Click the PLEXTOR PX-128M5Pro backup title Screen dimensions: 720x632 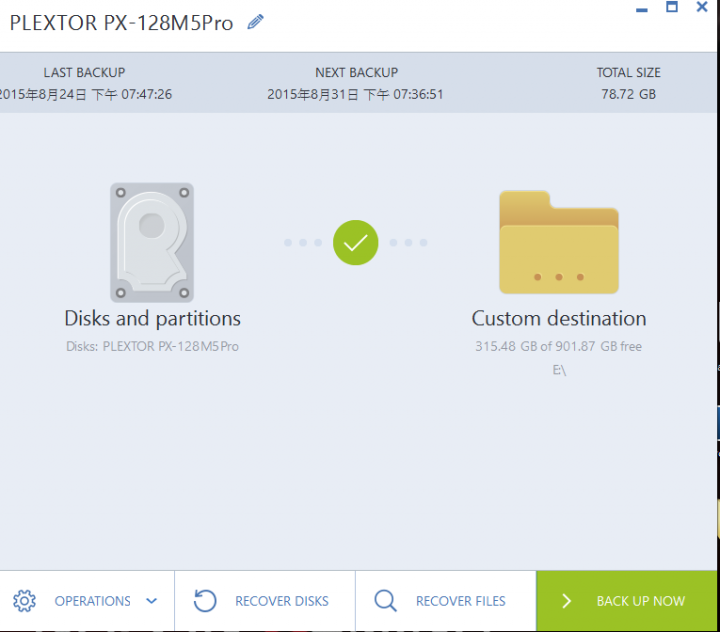pos(122,23)
